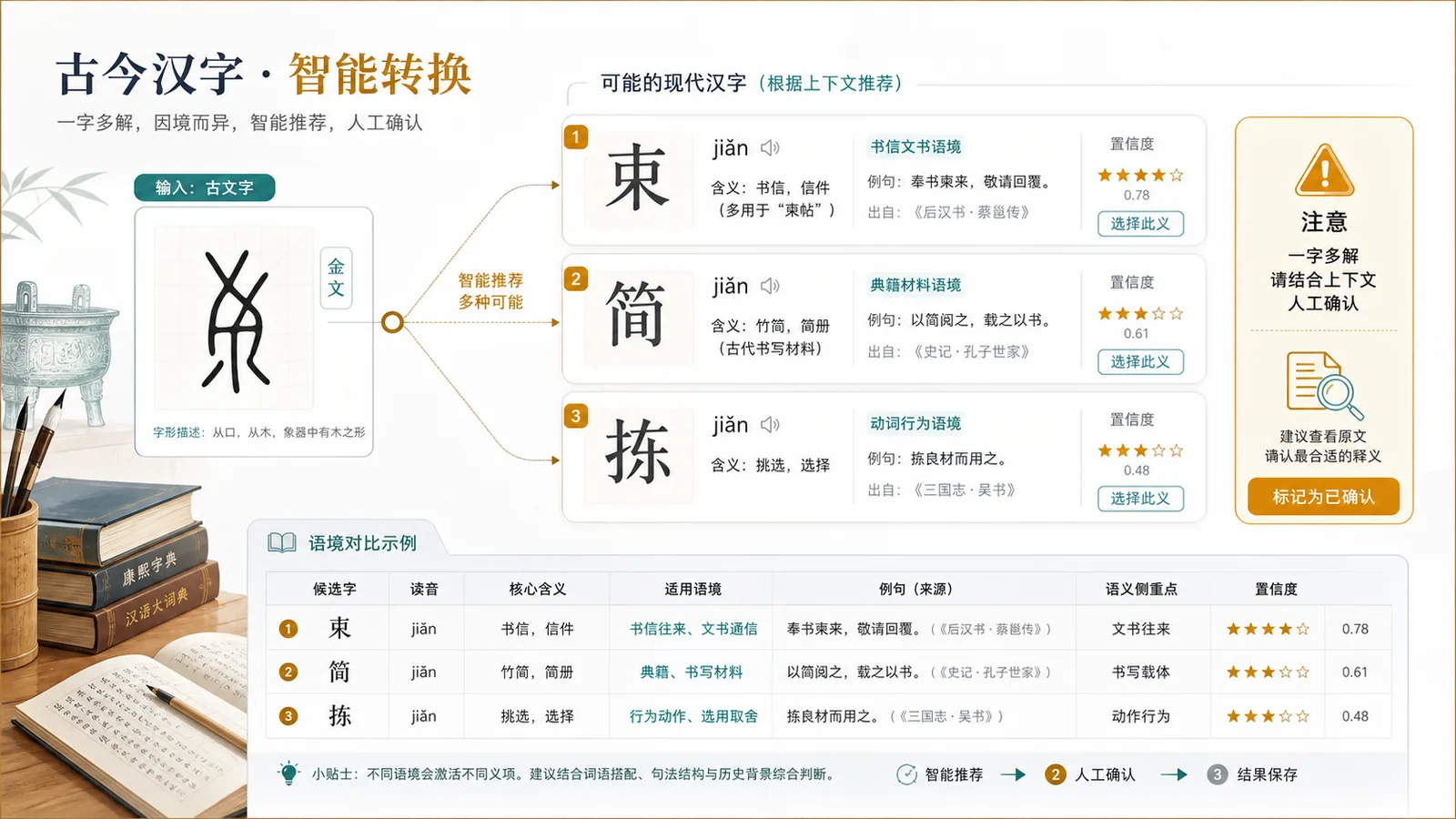Click the lightbulb tip icon

[x=288, y=773]
